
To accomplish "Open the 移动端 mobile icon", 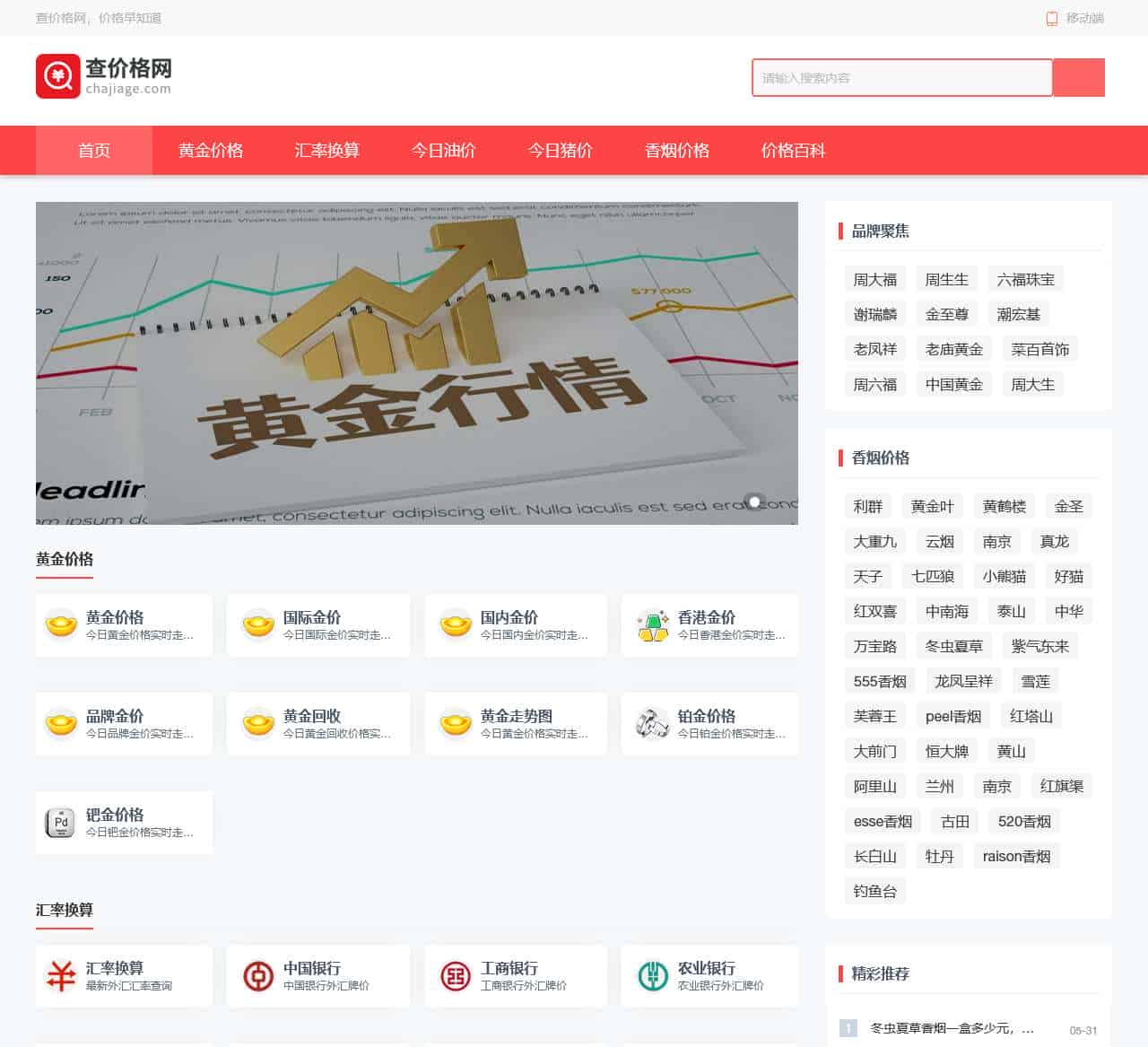I will (x=1052, y=18).
